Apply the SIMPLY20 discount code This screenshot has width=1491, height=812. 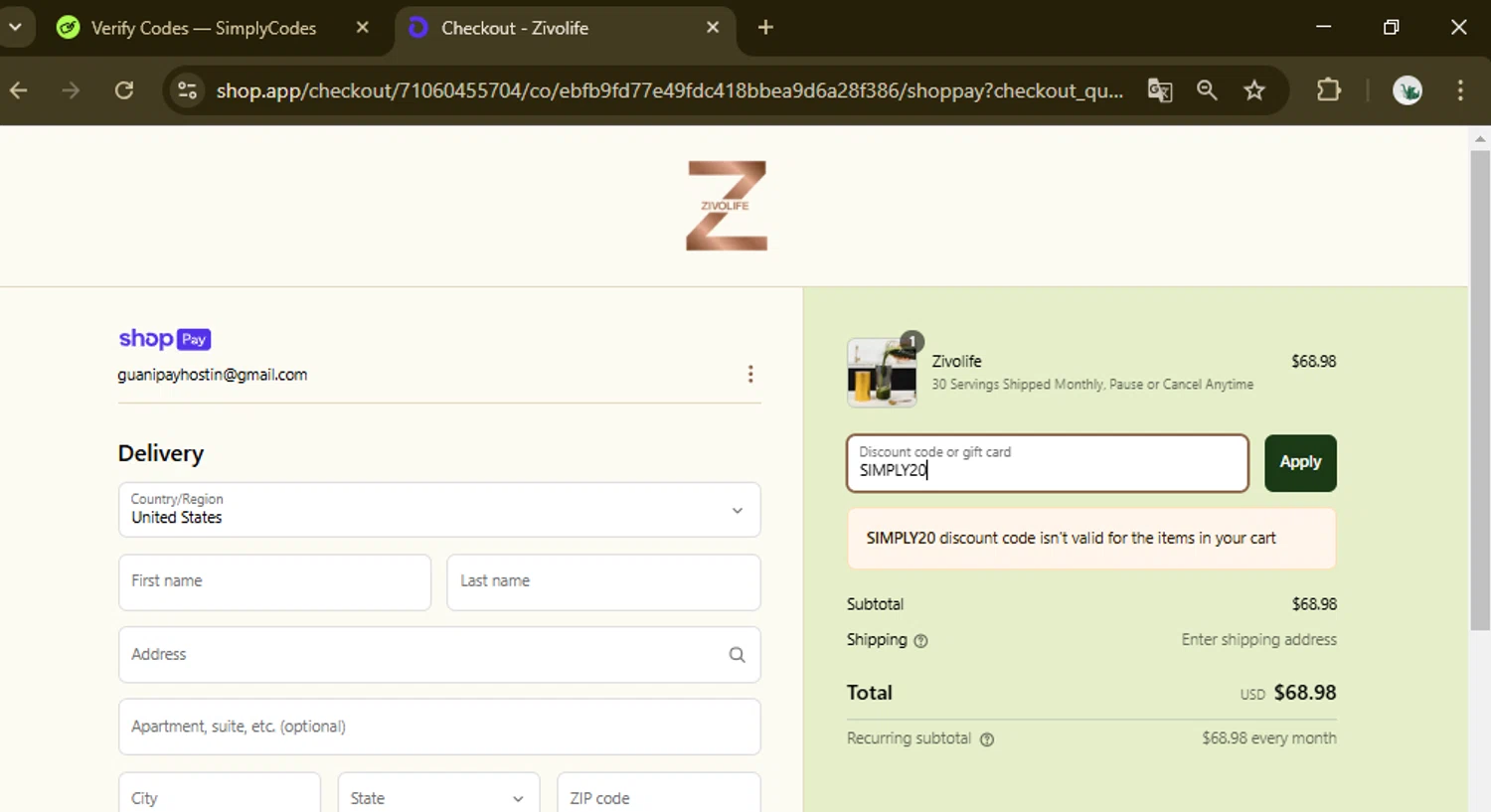[1300, 463]
